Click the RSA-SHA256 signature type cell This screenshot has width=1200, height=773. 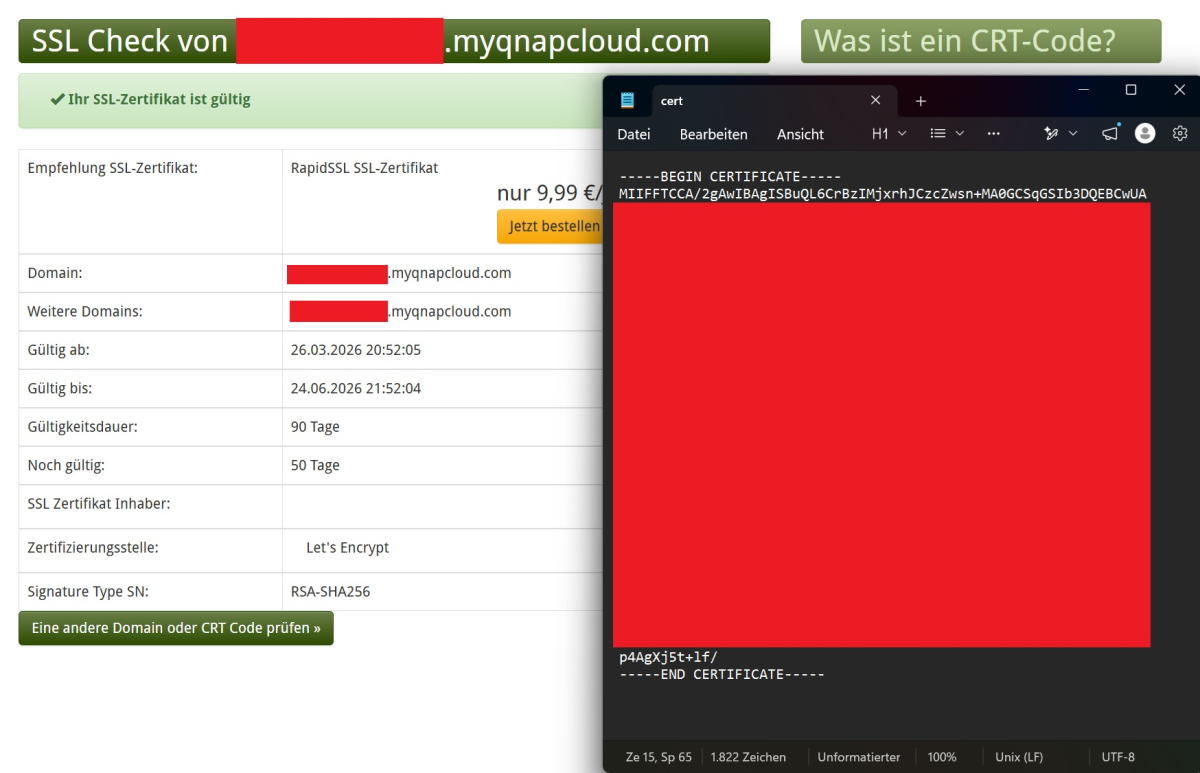[x=330, y=592]
